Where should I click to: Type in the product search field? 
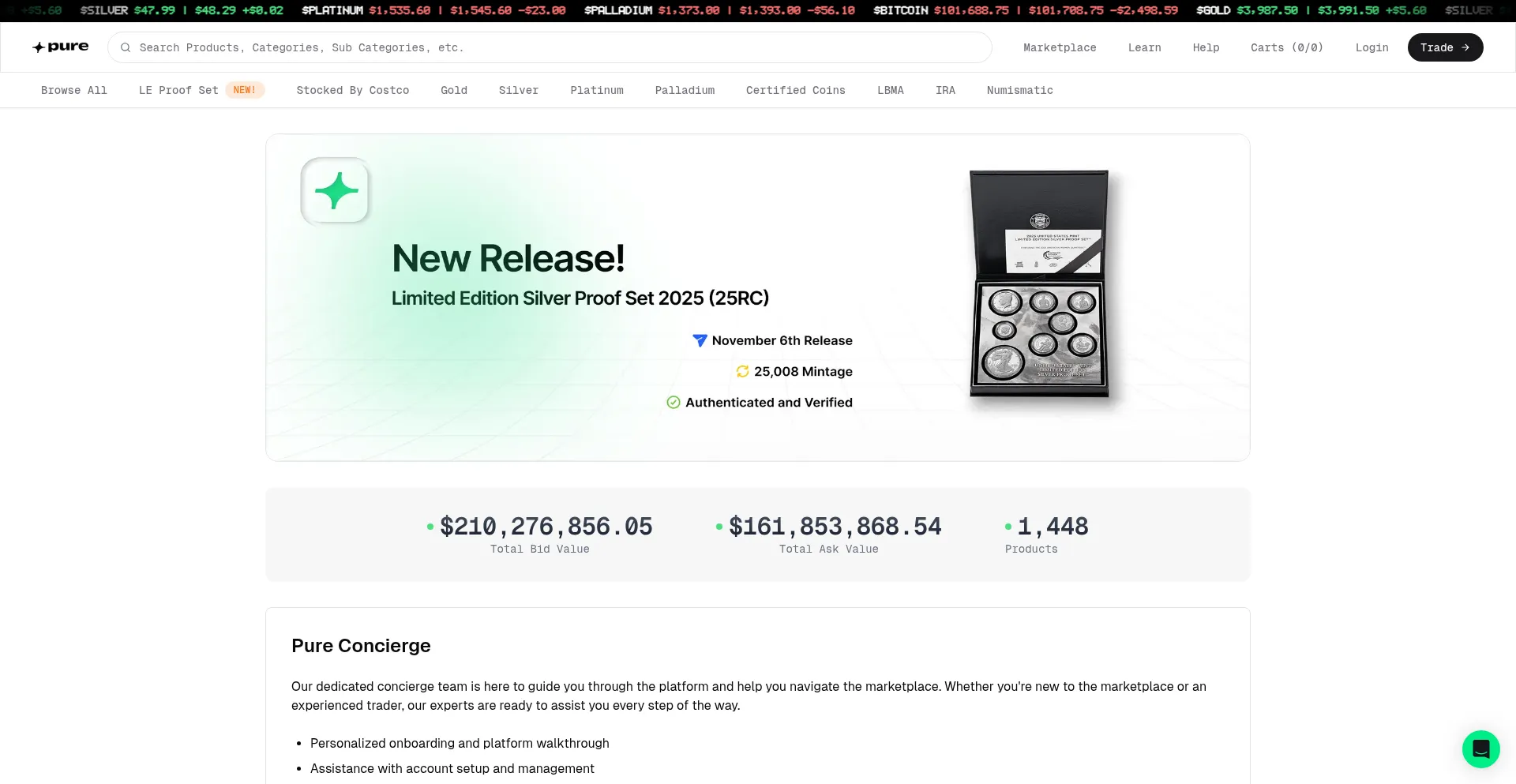click(x=553, y=47)
